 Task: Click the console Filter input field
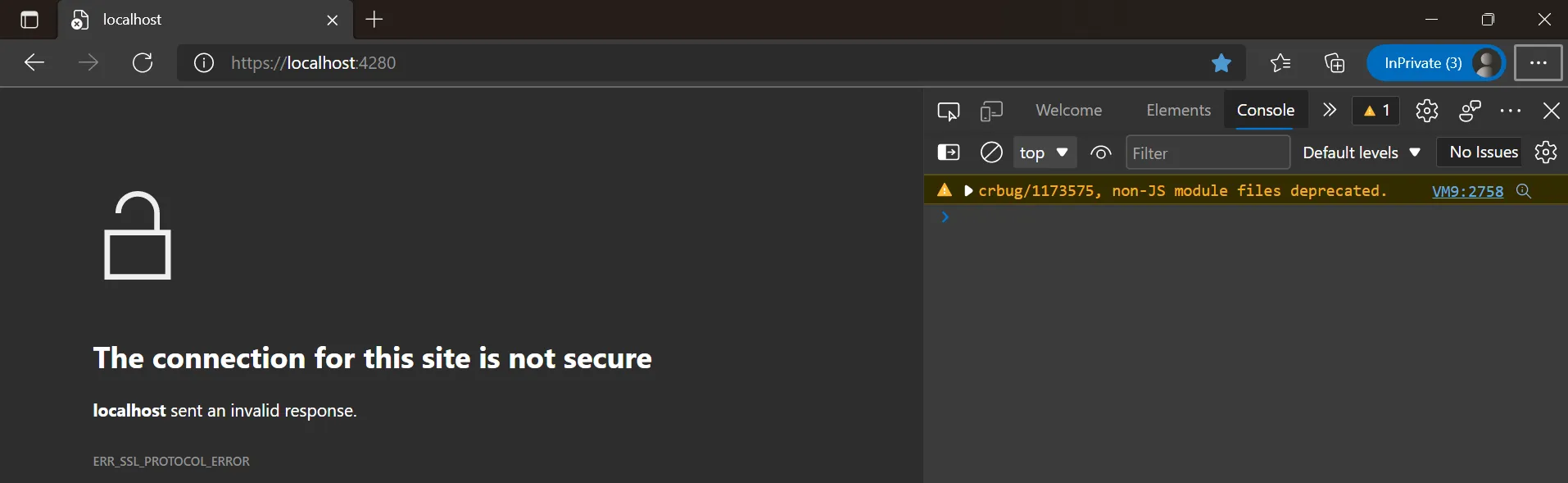click(x=1208, y=153)
